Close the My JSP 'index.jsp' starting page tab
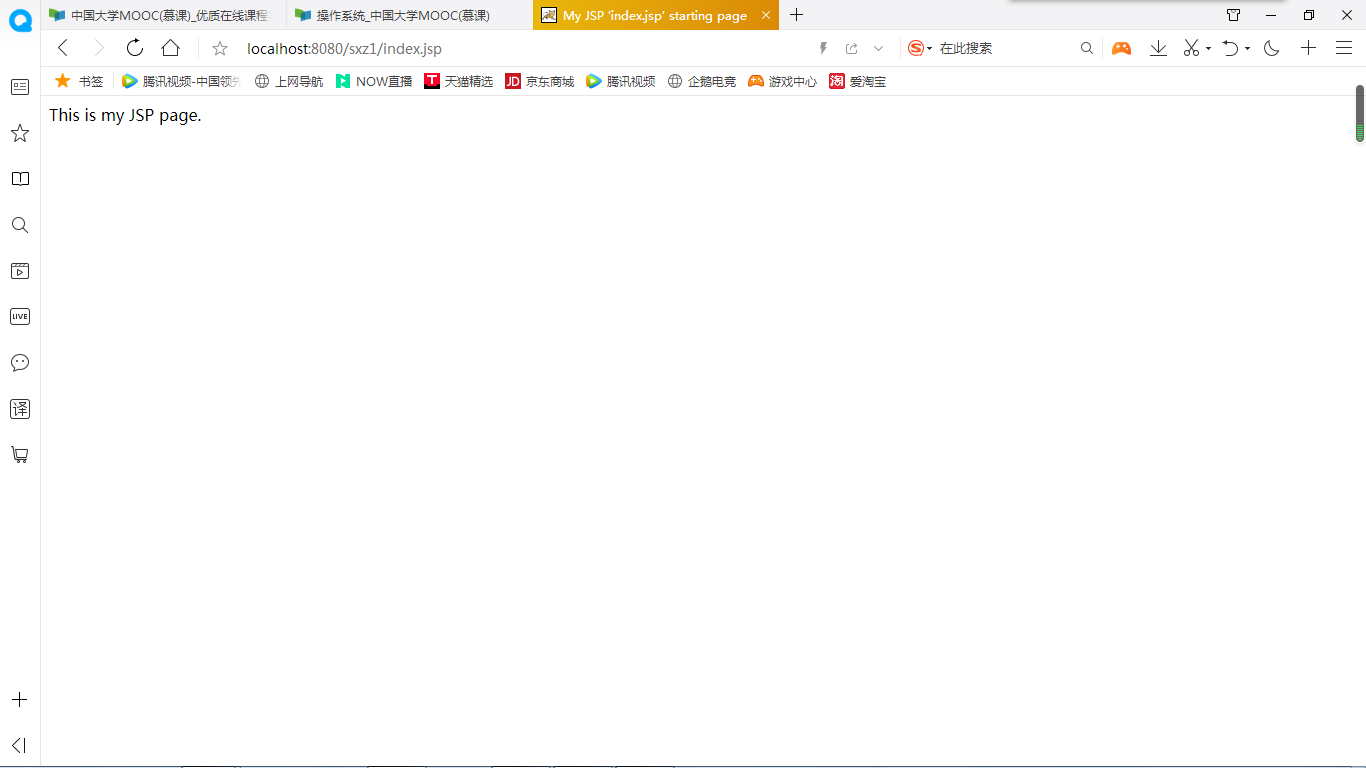 [766, 15]
